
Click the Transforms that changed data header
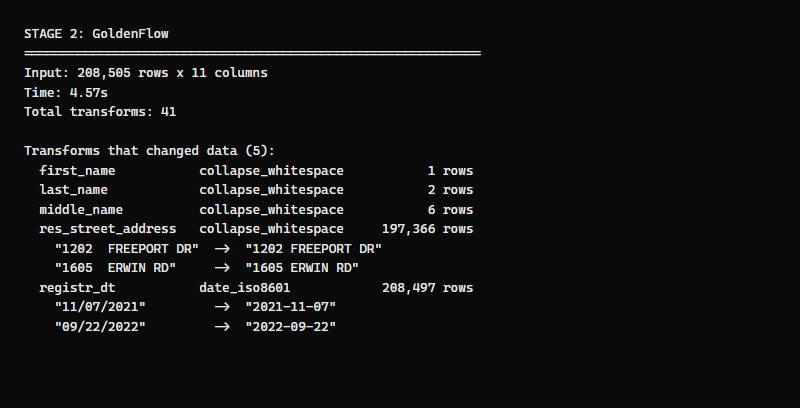[142, 150]
